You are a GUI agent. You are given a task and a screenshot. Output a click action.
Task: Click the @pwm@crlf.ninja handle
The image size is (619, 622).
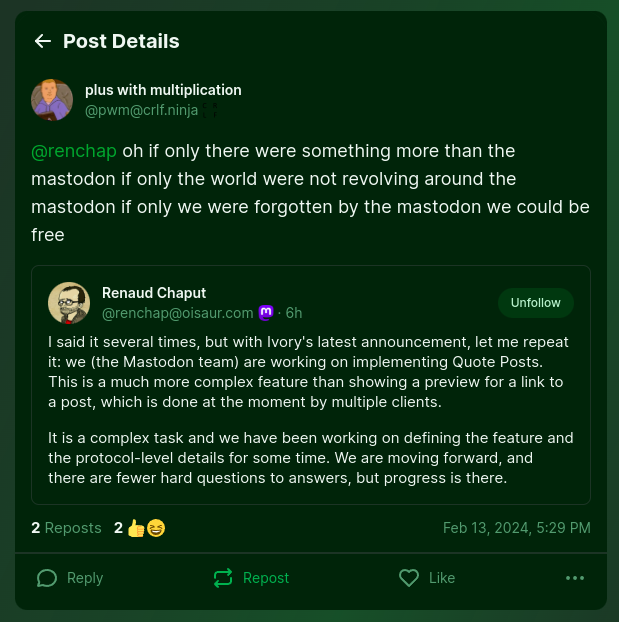click(141, 110)
